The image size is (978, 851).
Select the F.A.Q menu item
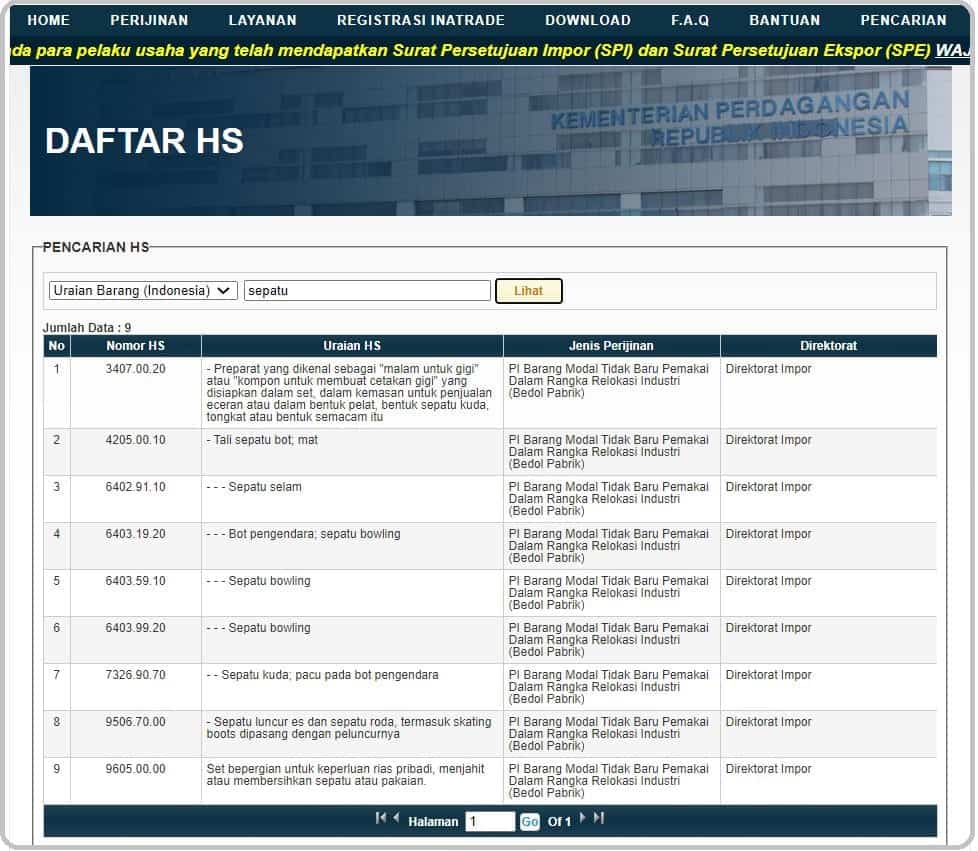click(x=688, y=19)
